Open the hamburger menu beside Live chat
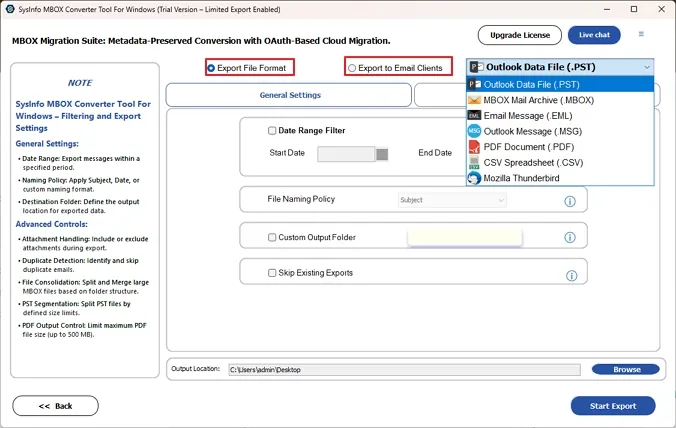The image size is (676, 428). click(x=641, y=34)
